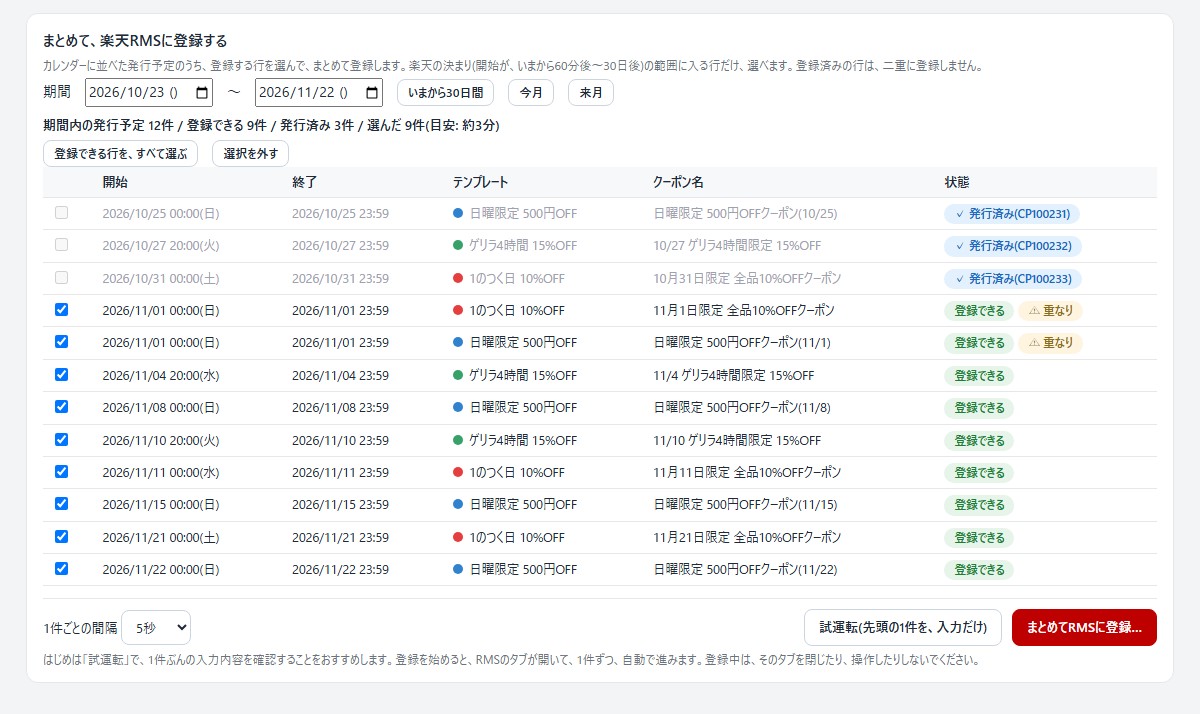The image size is (1200, 714).
Task: Click the 今月 button
Action: 531,93
